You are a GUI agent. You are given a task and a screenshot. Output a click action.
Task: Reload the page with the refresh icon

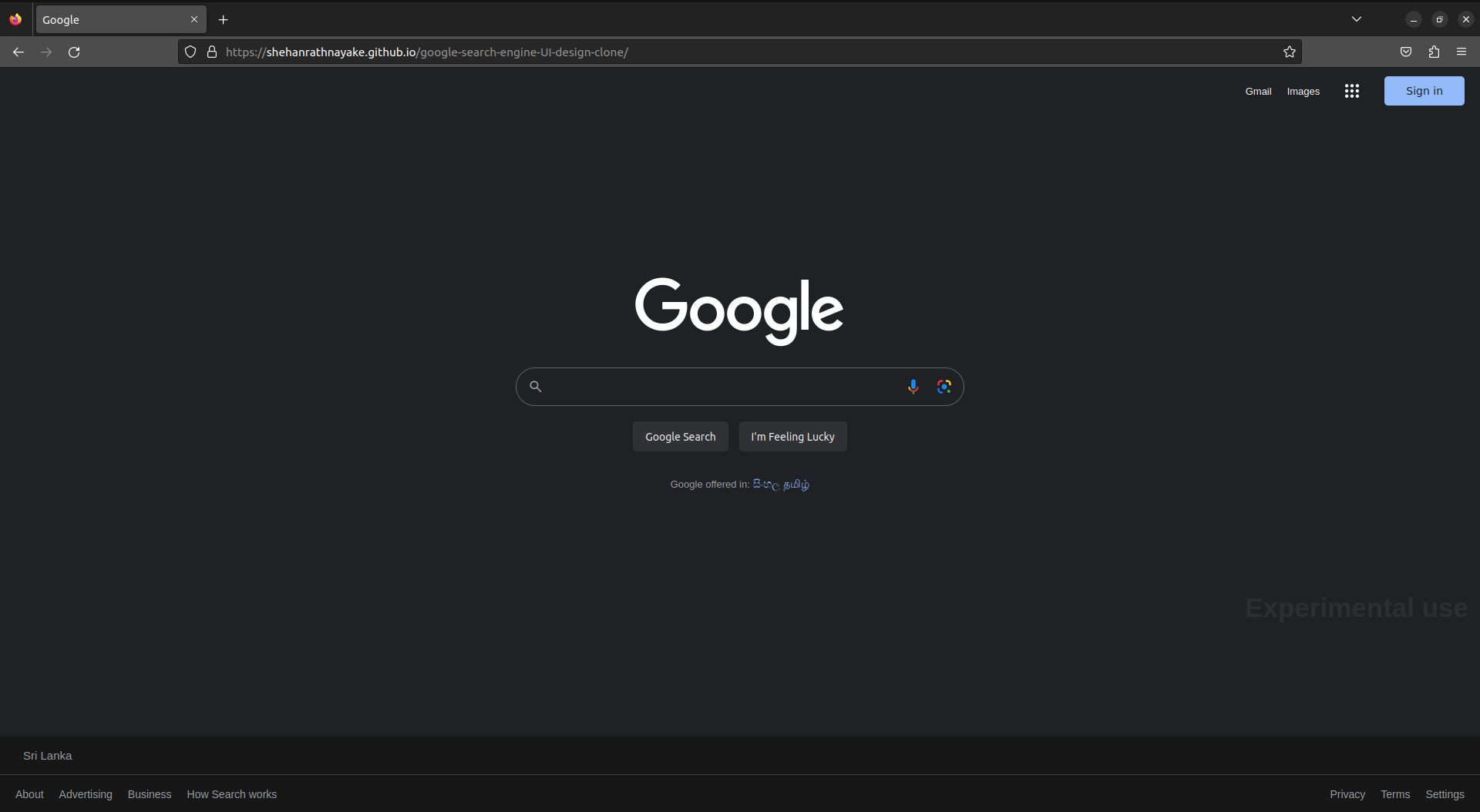pyautogui.click(x=74, y=52)
